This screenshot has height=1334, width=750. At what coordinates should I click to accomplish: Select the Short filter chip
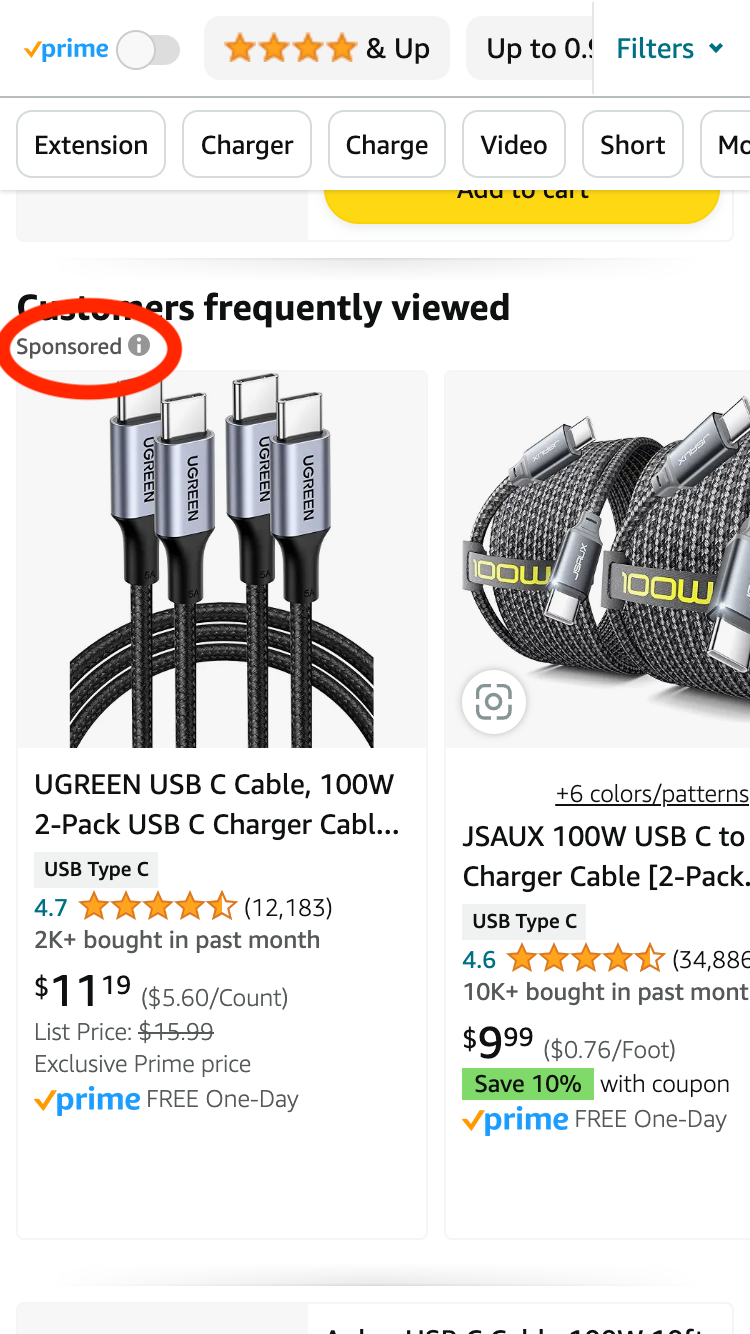pyautogui.click(x=632, y=145)
